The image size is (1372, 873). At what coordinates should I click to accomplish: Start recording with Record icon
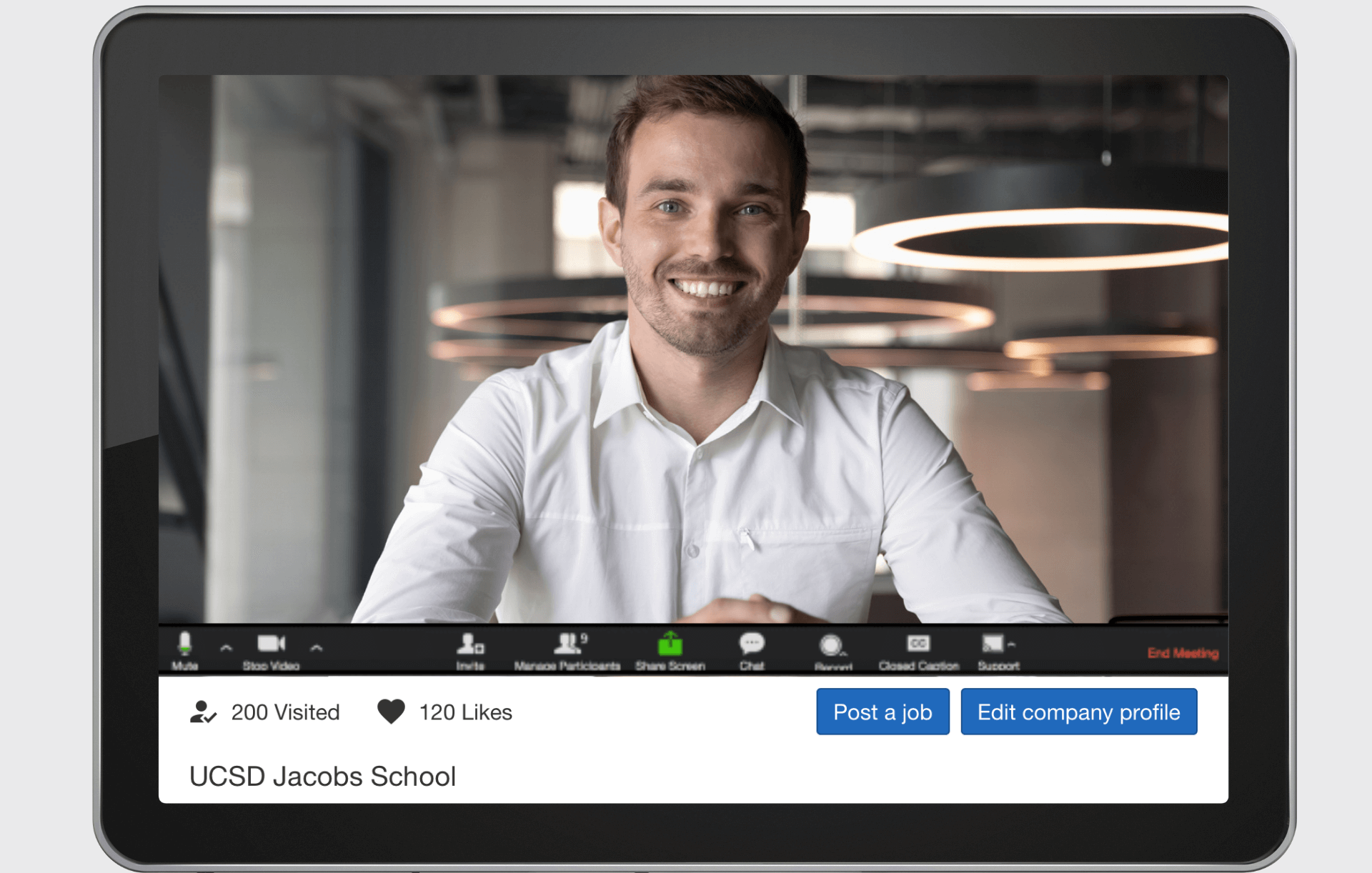[830, 646]
